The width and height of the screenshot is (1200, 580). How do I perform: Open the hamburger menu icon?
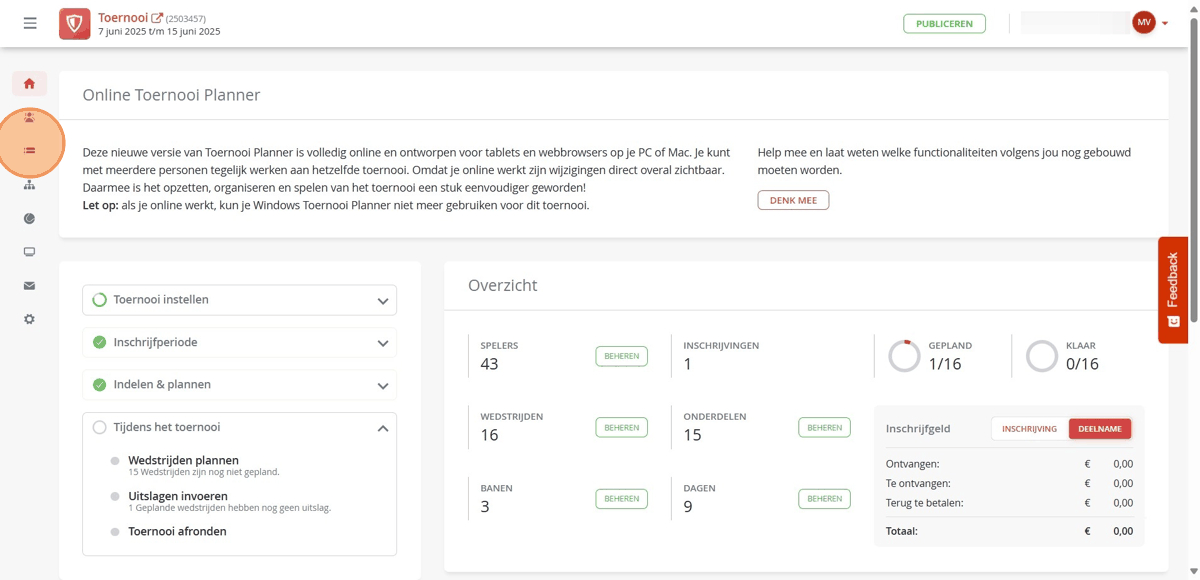(30, 23)
